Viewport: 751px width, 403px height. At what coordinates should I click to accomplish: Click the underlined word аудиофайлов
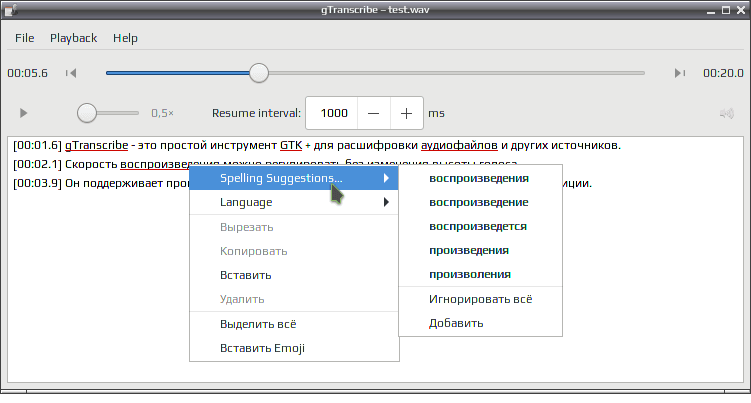459,145
